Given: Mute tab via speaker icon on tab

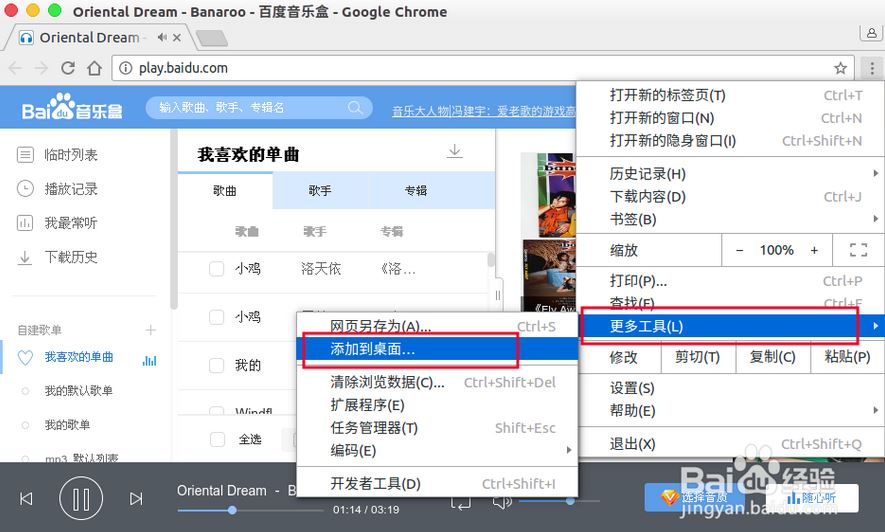Looking at the screenshot, I should click(162, 37).
